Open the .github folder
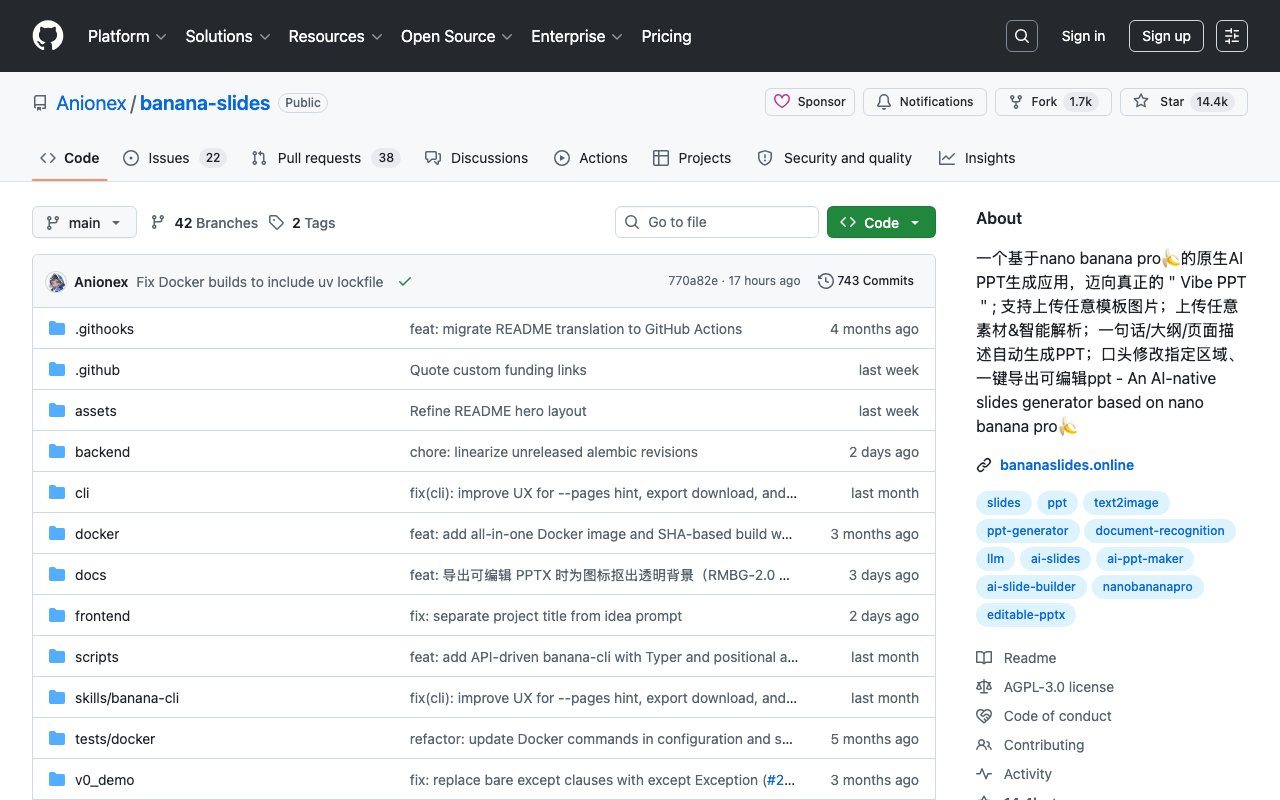1280x800 pixels. pyautogui.click(x=97, y=370)
